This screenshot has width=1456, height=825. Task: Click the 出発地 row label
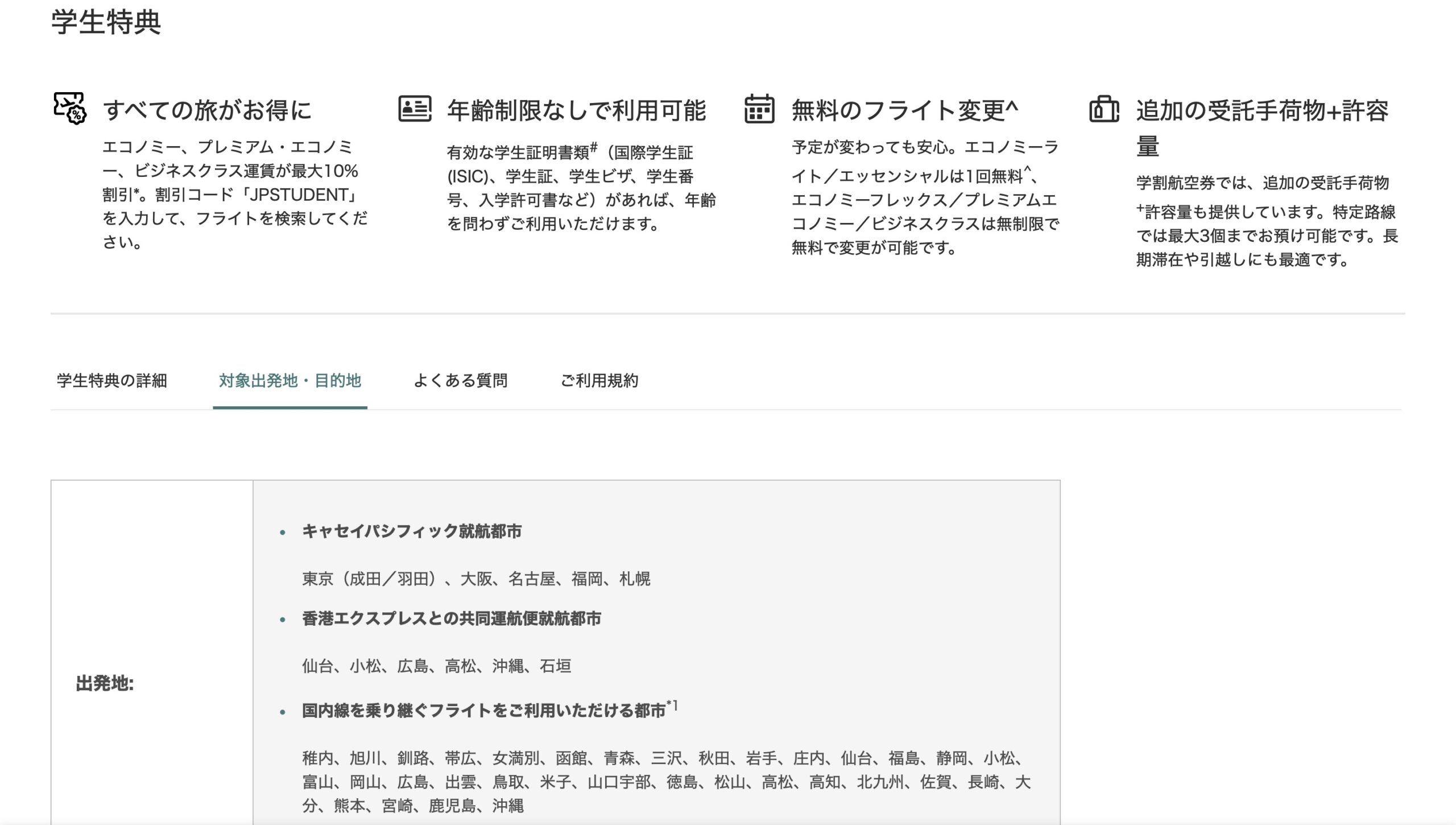pyautogui.click(x=105, y=683)
